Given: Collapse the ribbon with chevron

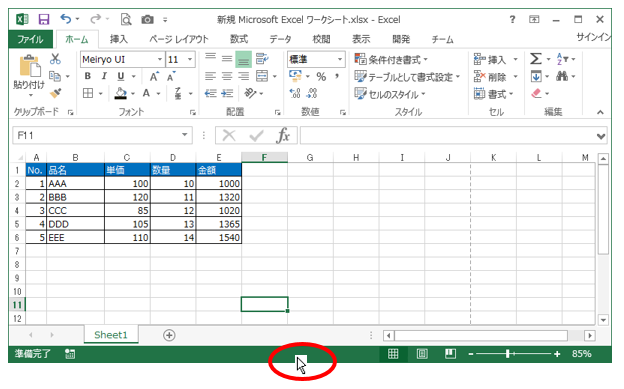Looking at the screenshot, I should (x=600, y=112).
